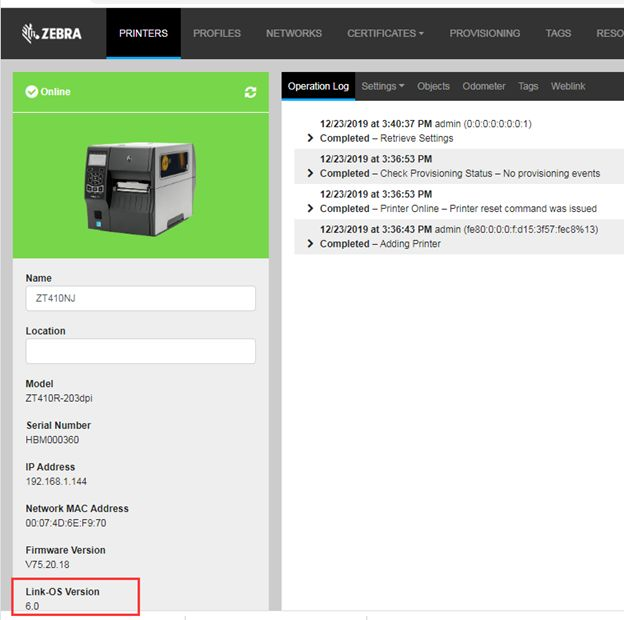
Task: Click the refresh icon in the Online banner
Action: coord(250,92)
